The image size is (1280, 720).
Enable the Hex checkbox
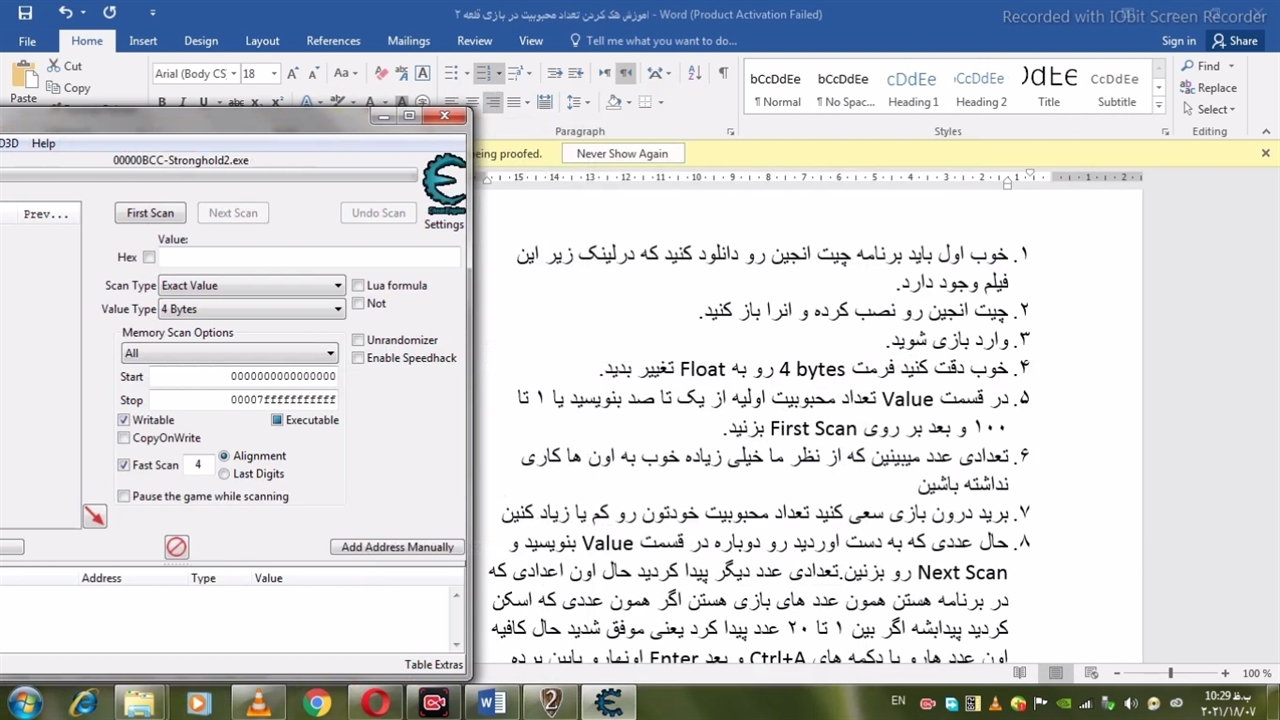click(x=149, y=257)
